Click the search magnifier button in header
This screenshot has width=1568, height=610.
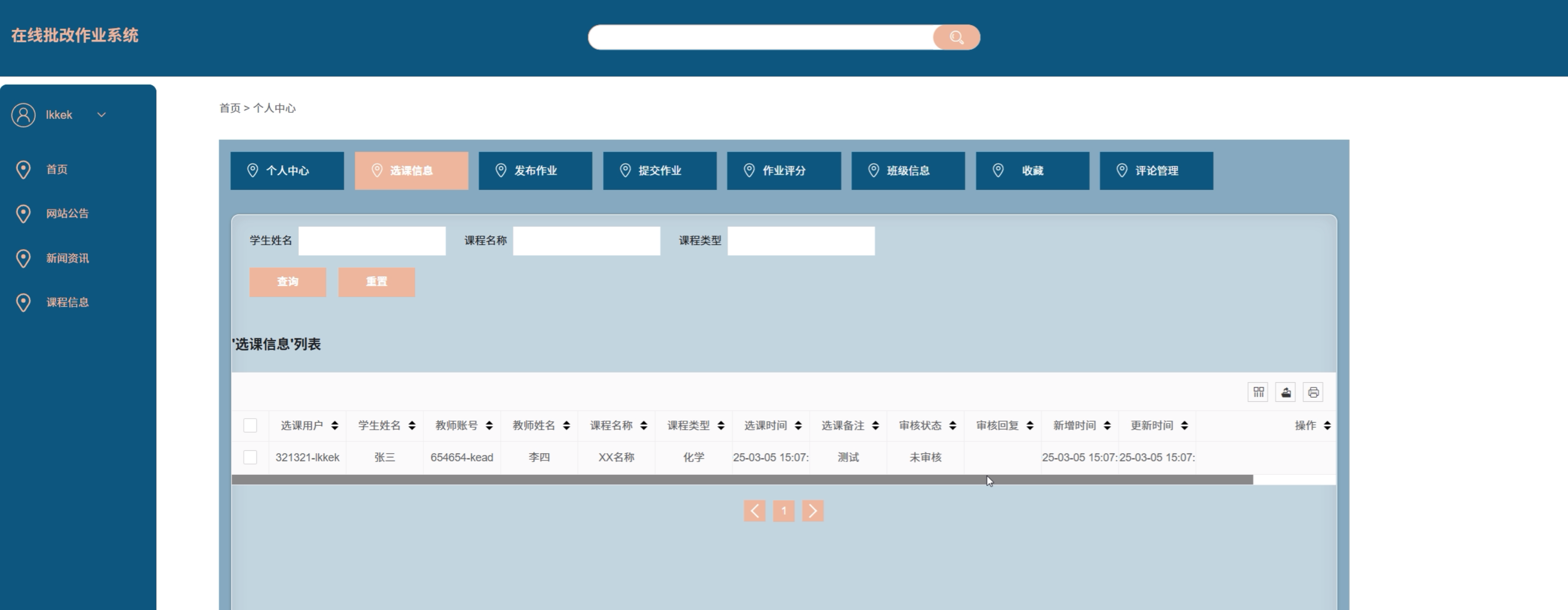tap(956, 38)
